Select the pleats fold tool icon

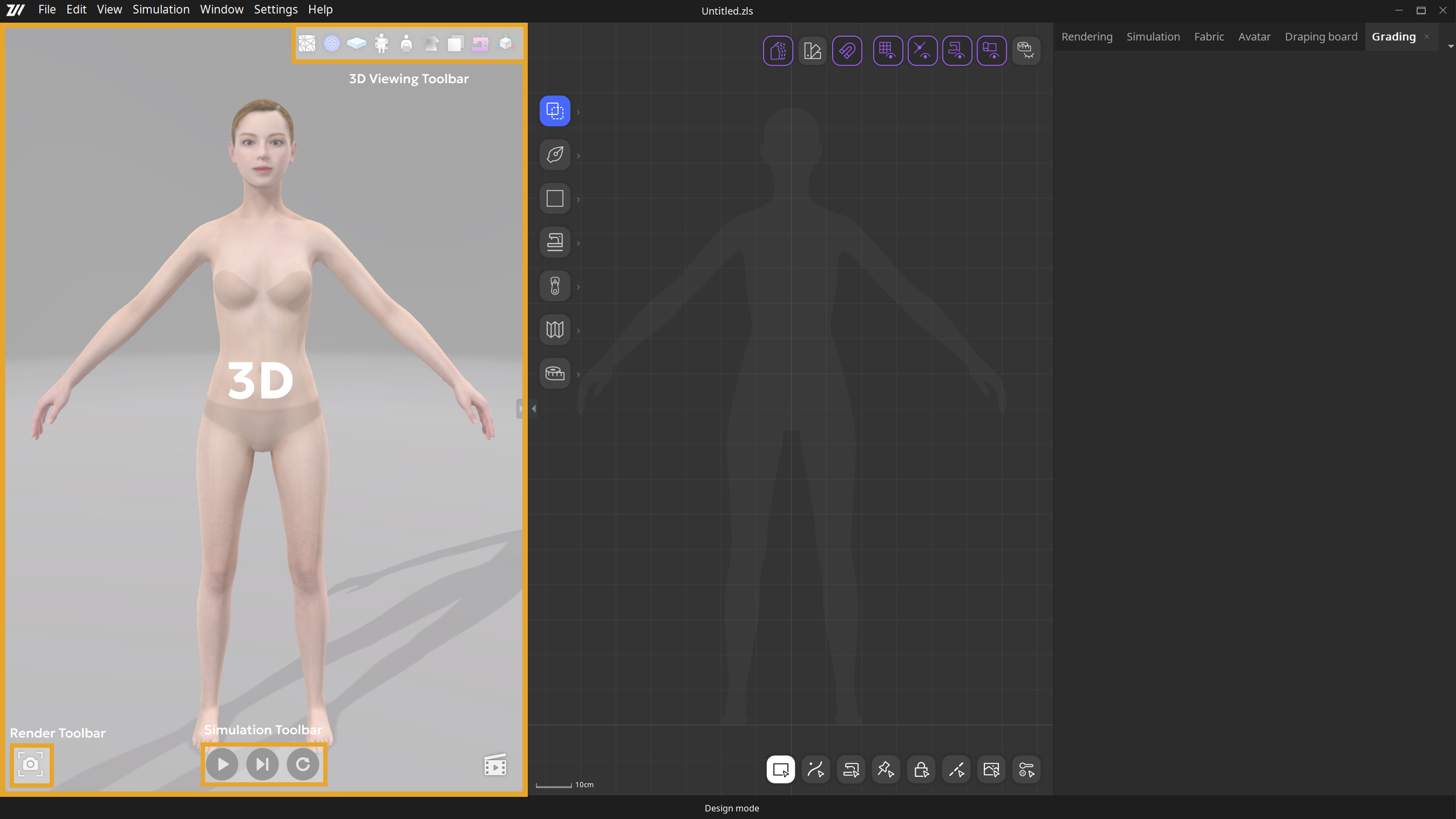(x=554, y=330)
